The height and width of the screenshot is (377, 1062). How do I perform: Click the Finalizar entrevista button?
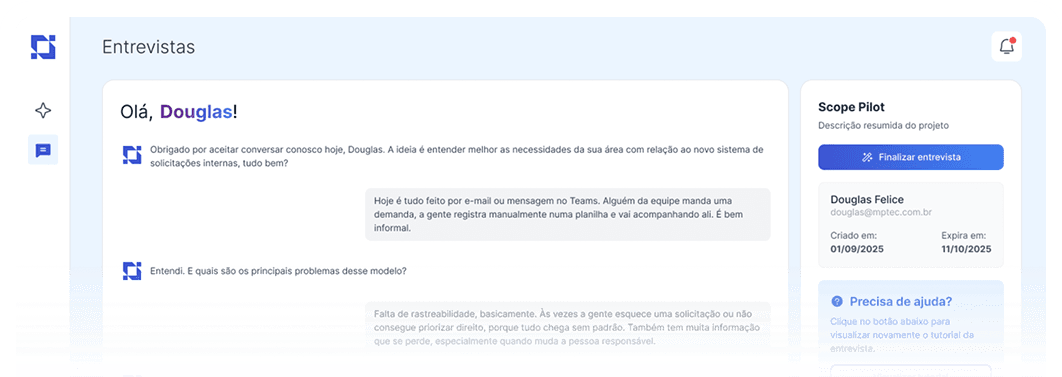[910, 157]
